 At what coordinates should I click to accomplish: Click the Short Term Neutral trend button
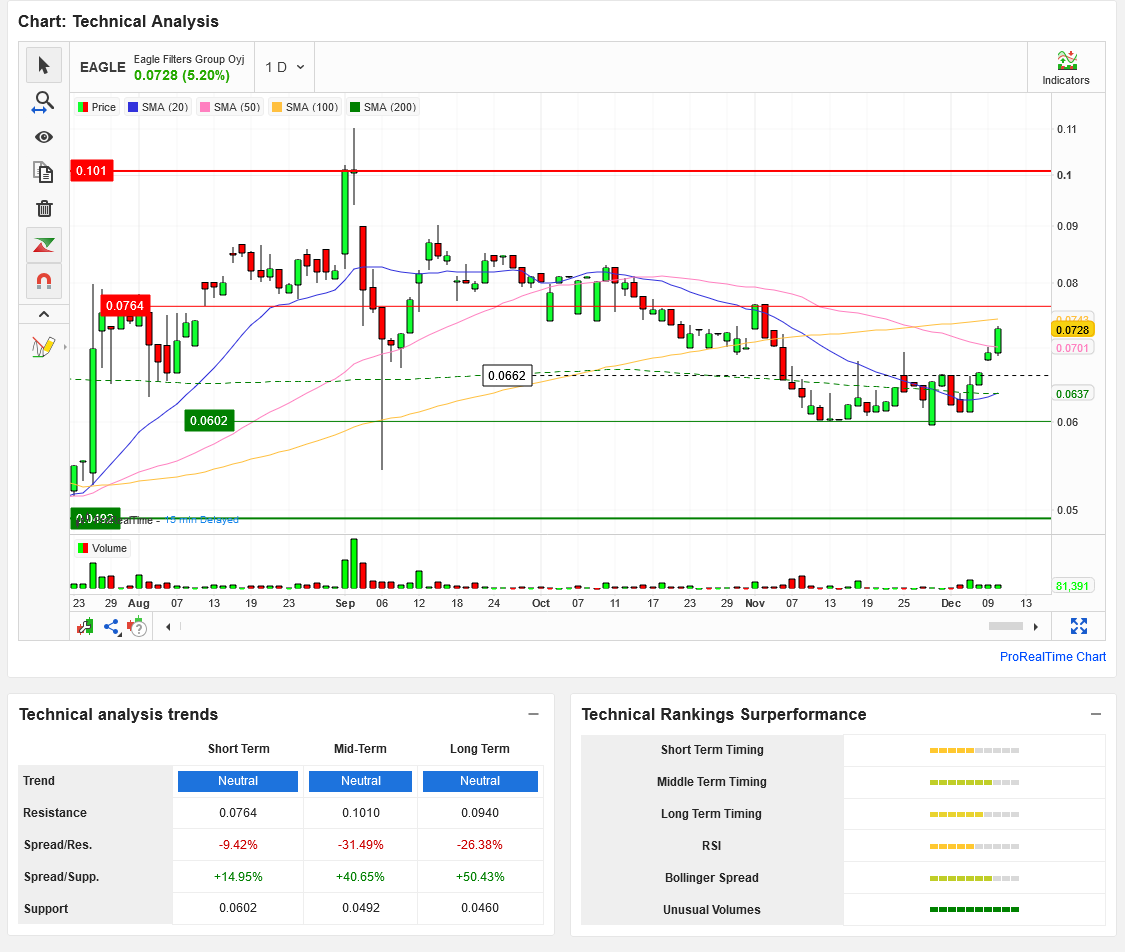tap(238, 781)
